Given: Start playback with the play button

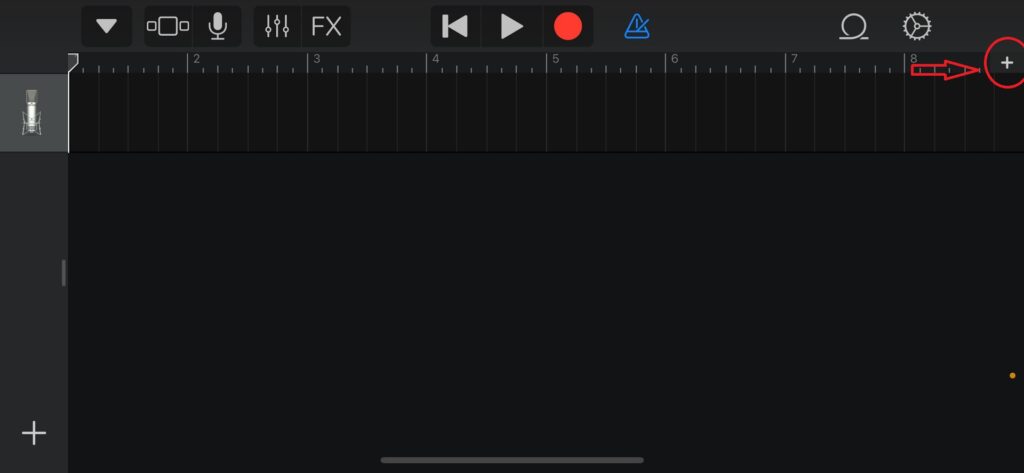Looking at the screenshot, I should pos(511,27).
